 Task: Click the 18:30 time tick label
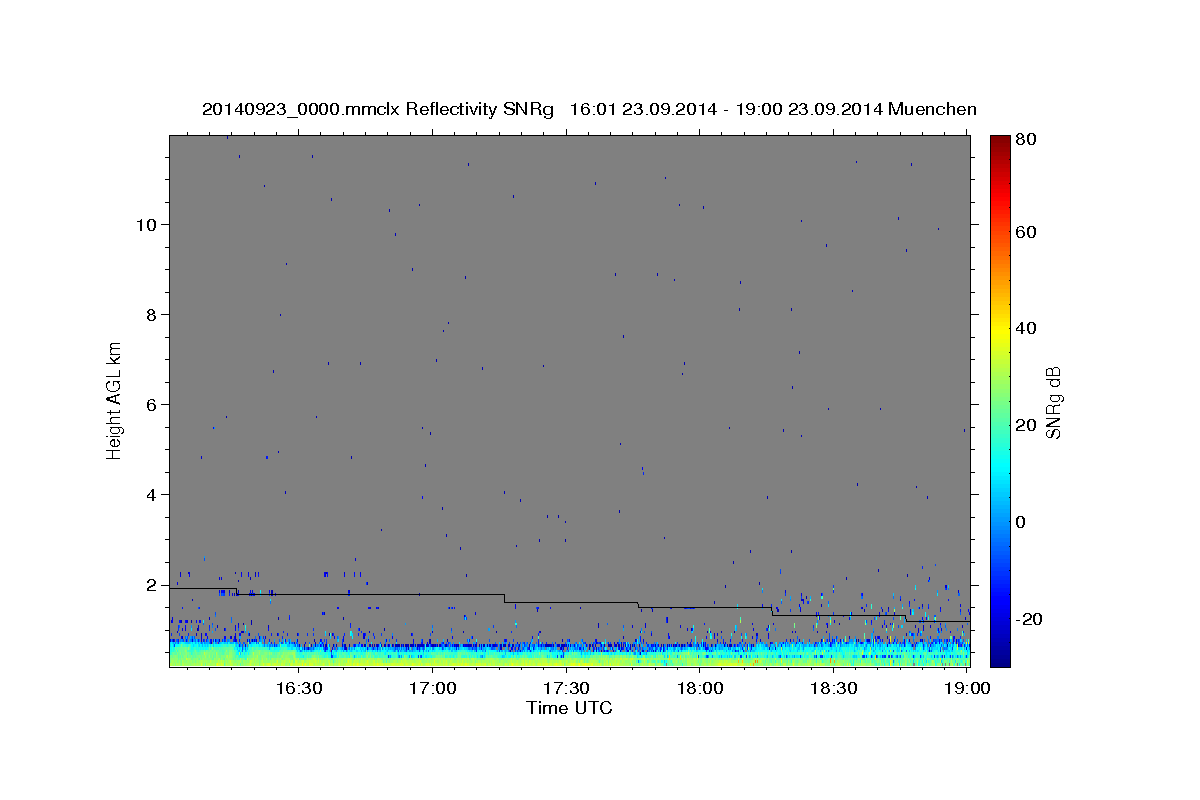click(834, 688)
